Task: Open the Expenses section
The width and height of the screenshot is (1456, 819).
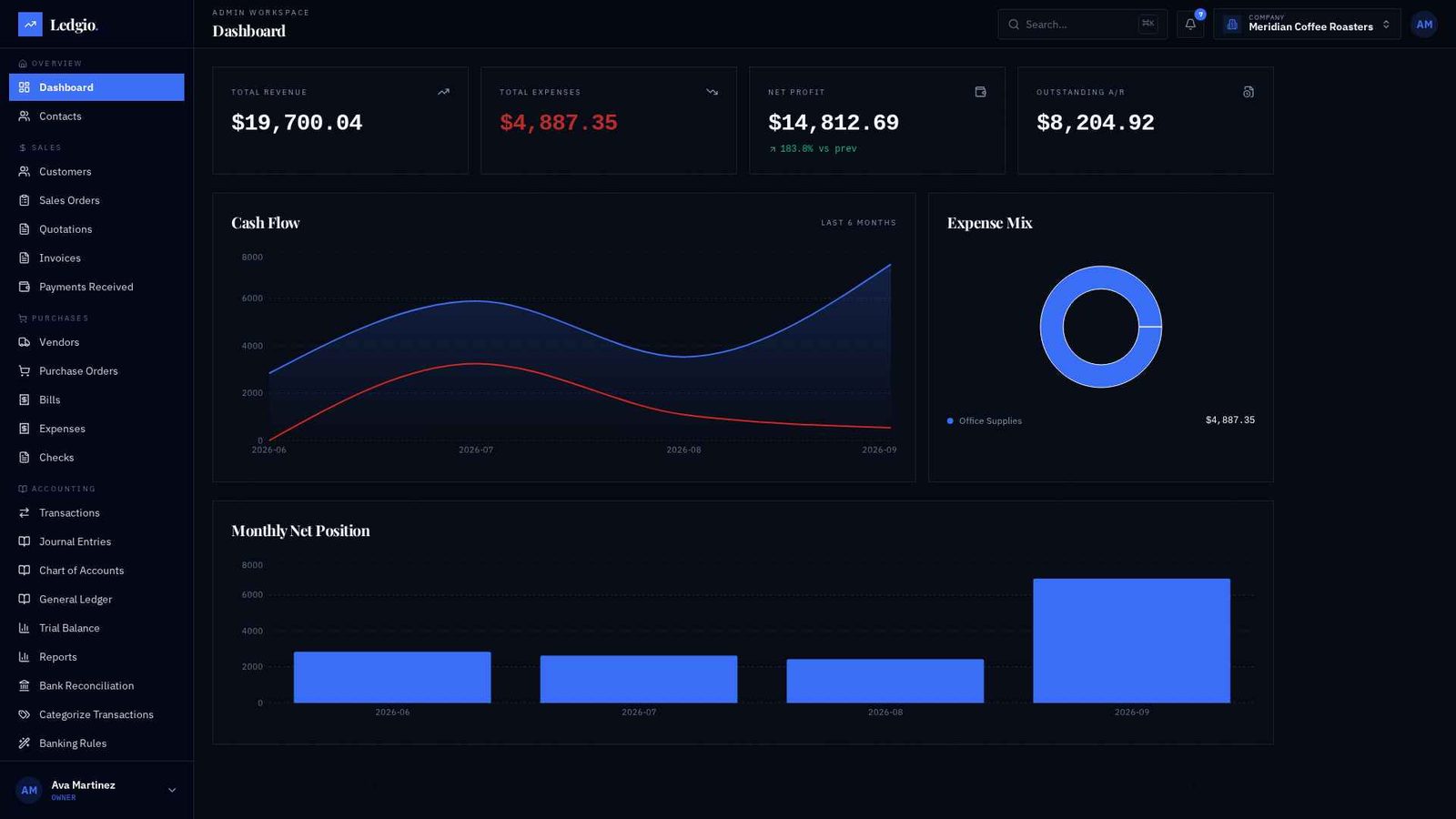Action: tap(96, 429)
